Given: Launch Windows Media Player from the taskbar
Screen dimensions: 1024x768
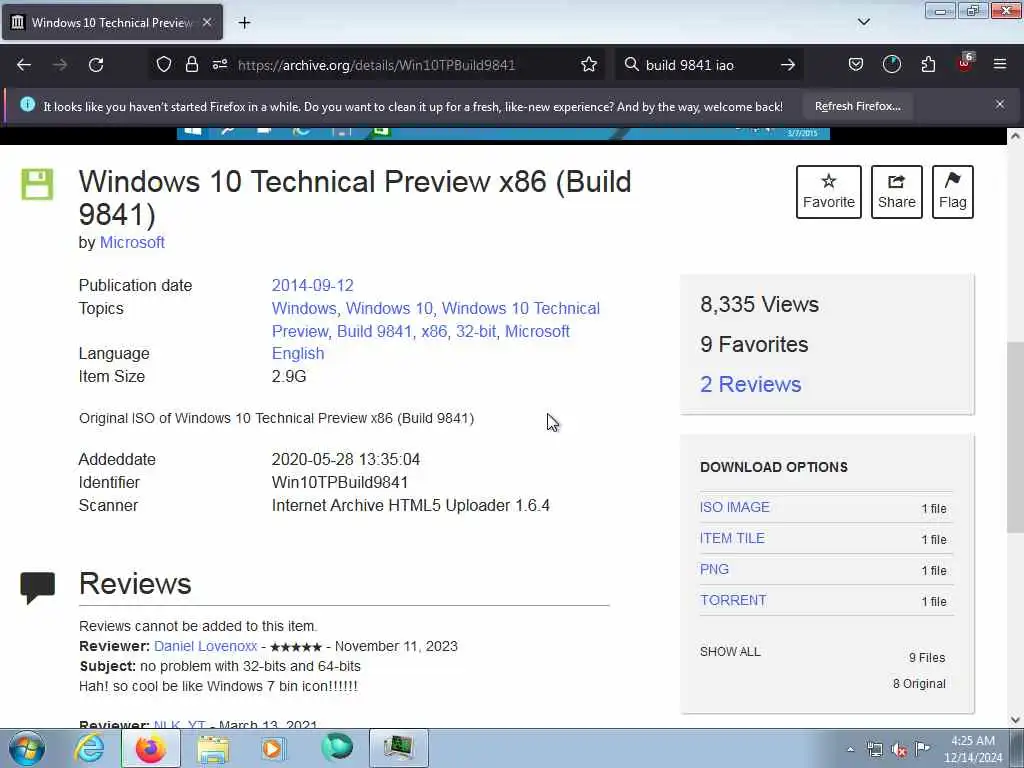Looking at the screenshot, I should 273,748.
